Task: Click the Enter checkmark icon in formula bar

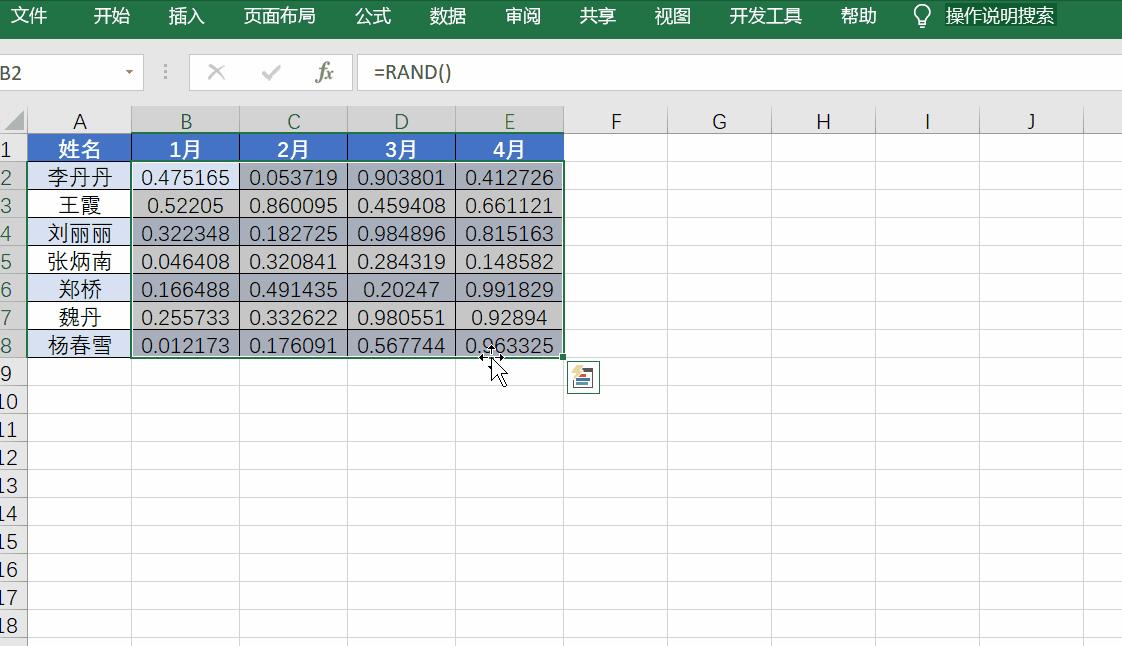Action: click(269, 72)
